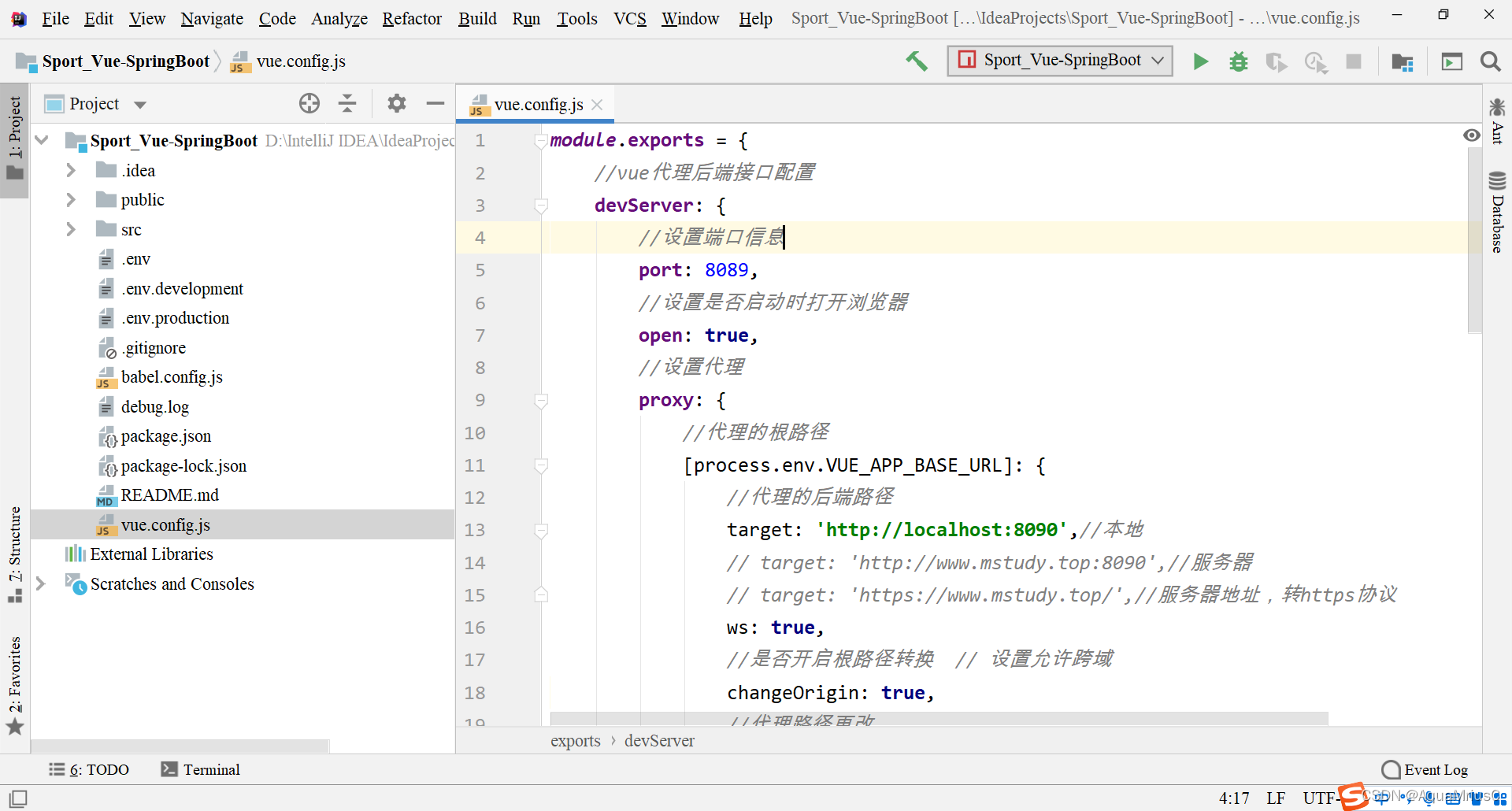Click line number 13 in gutter

point(475,530)
